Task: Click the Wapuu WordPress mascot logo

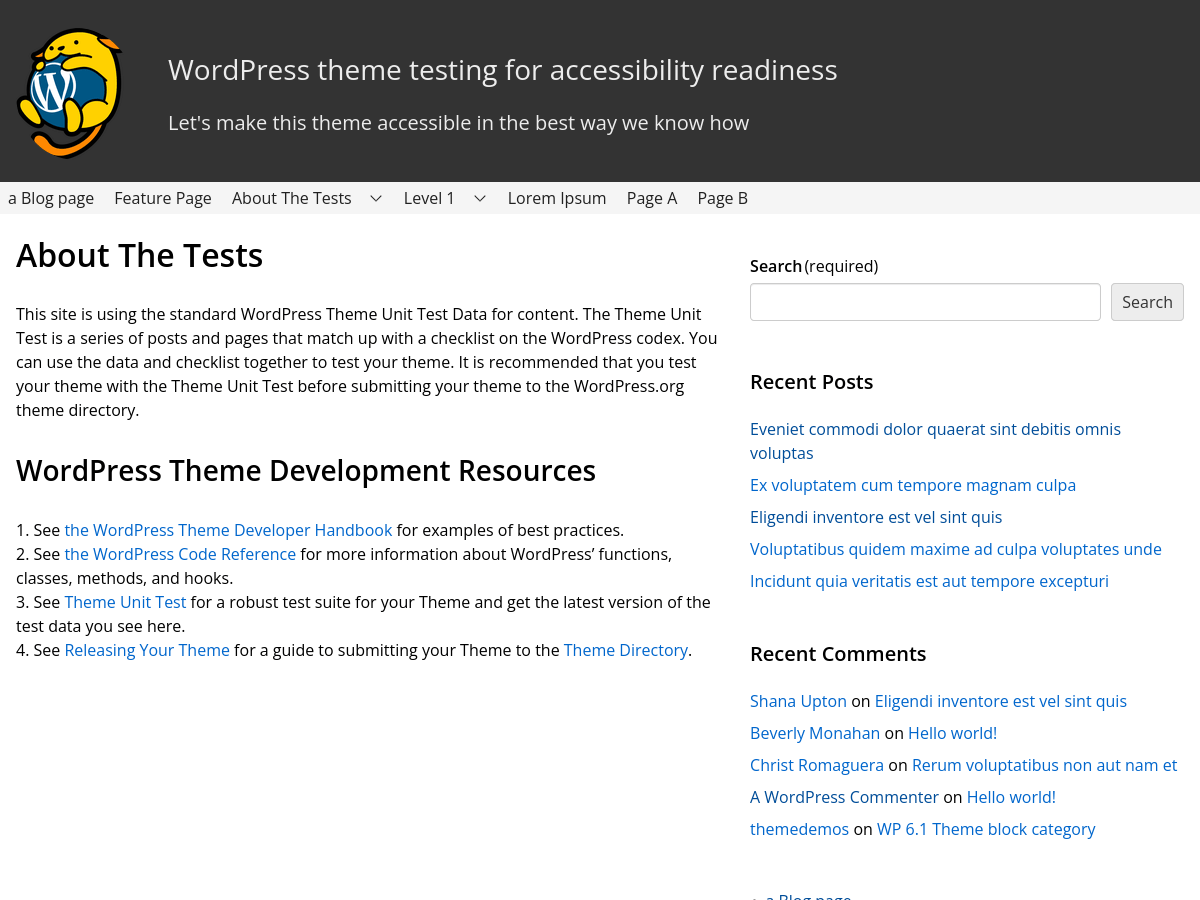Action: (70, 93)
